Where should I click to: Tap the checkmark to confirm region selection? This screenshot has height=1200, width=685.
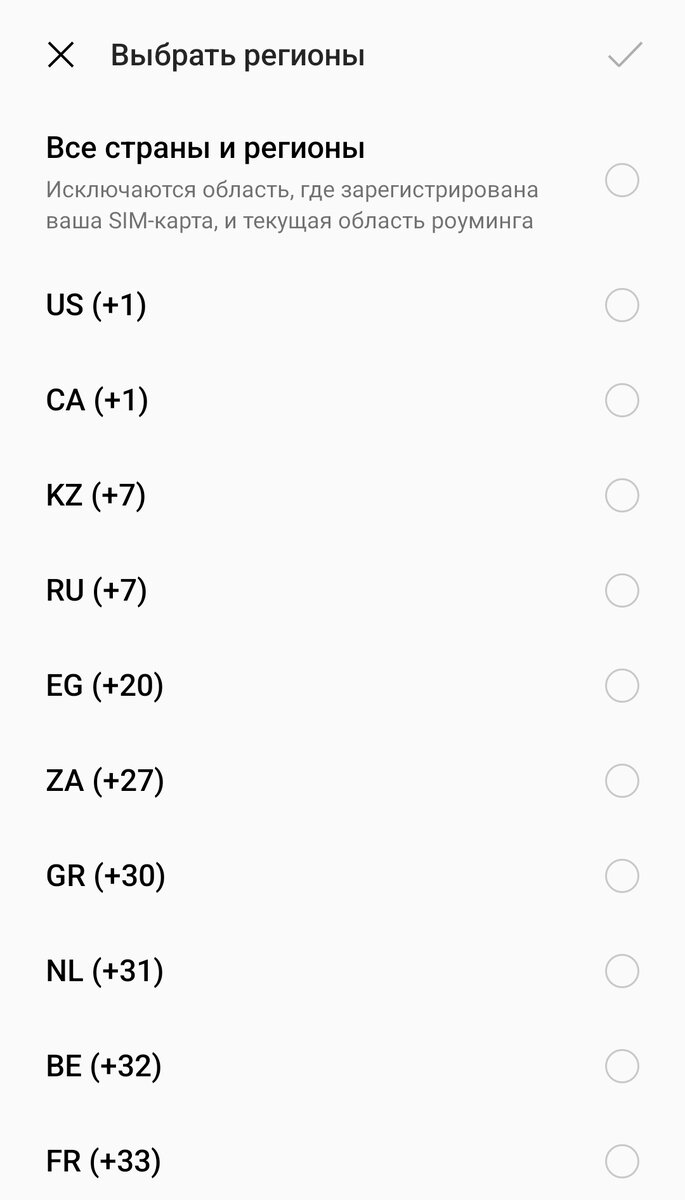624,55
